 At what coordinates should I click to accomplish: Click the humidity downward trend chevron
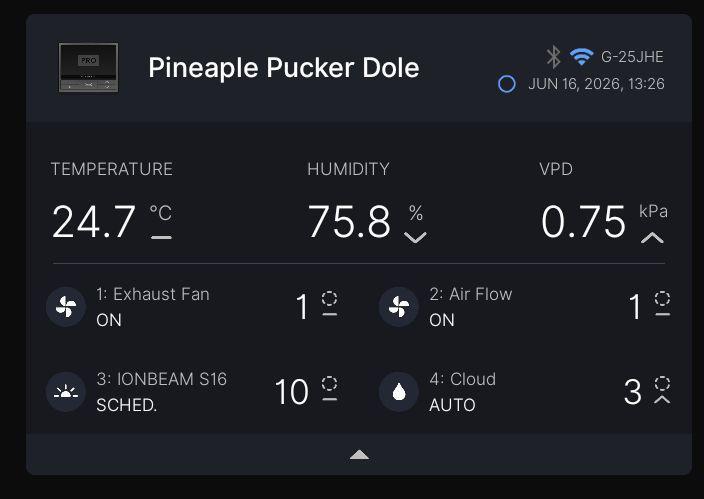415,237
